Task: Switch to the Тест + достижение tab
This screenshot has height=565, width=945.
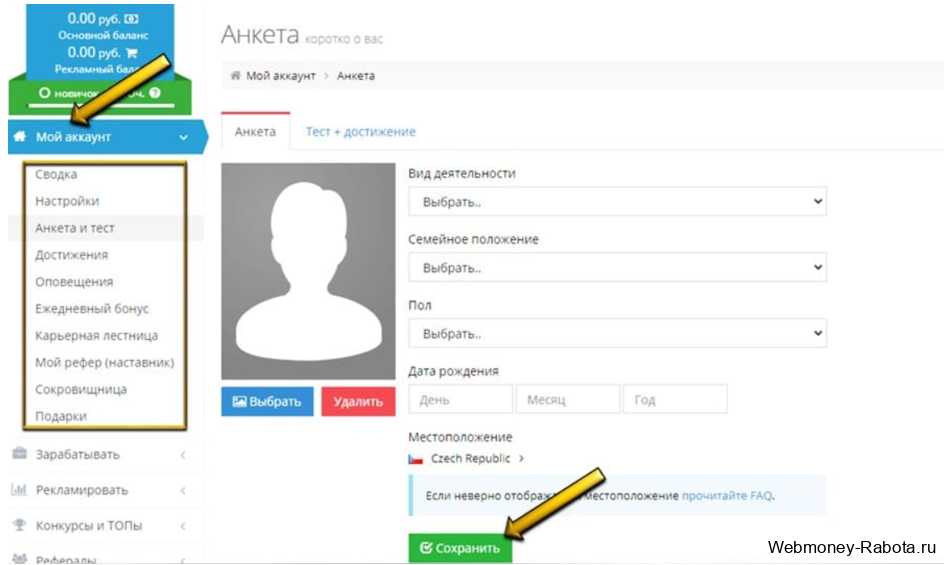Action: pos(360,132)
